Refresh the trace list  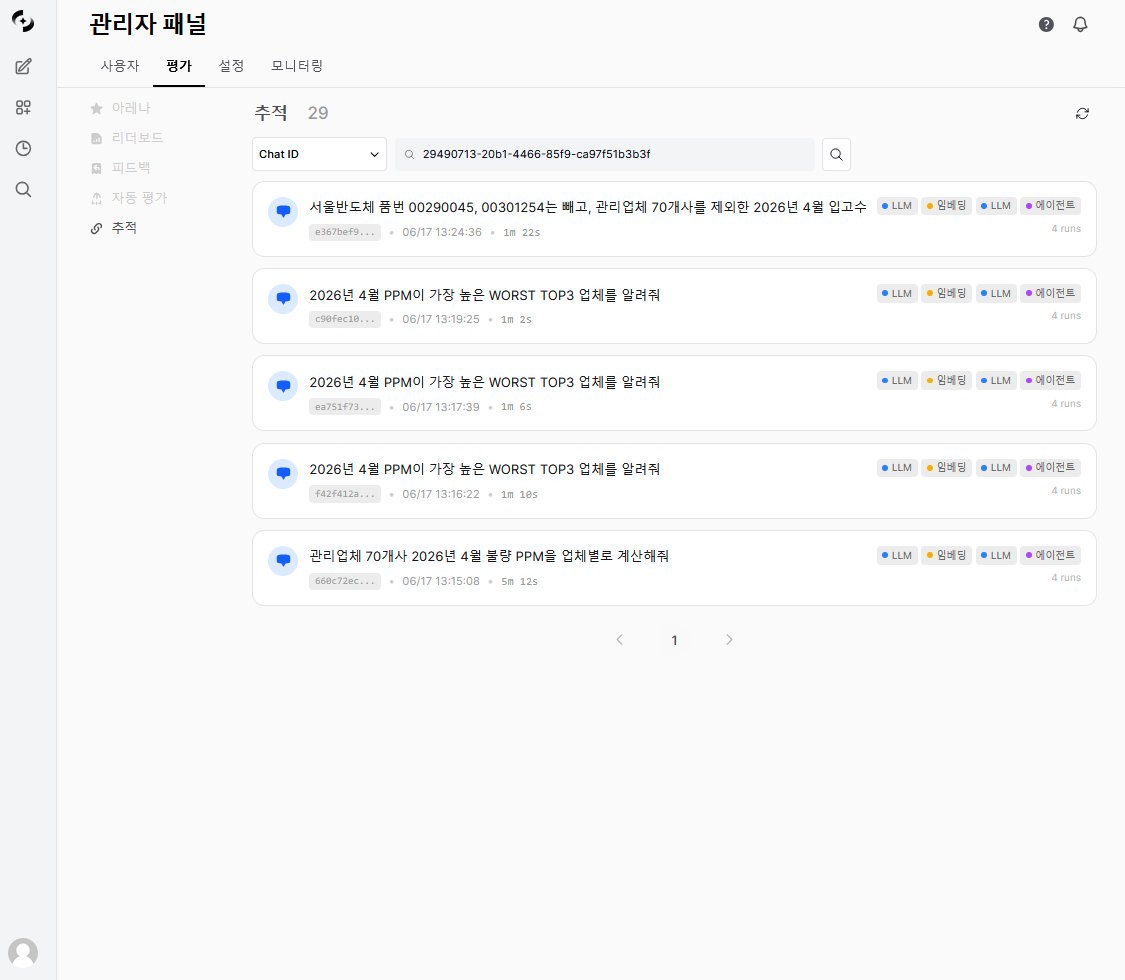click(1082, 113)
